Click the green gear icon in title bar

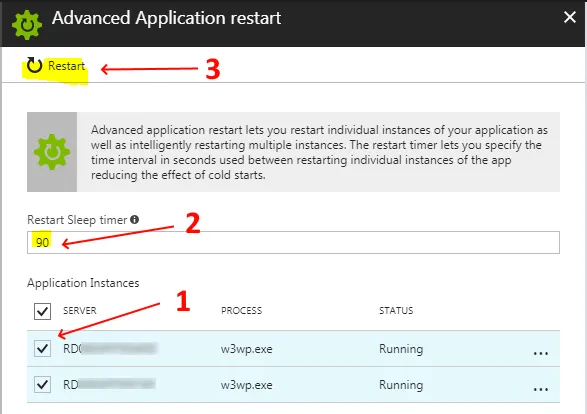coord(27,25)
